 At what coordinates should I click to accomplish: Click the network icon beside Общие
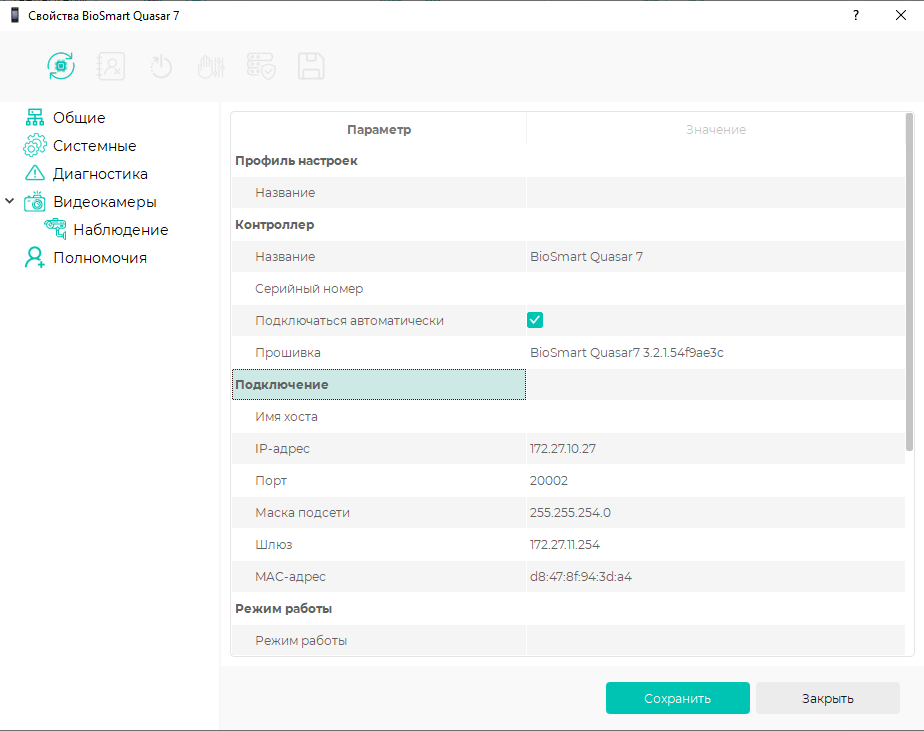coord(35,117)
